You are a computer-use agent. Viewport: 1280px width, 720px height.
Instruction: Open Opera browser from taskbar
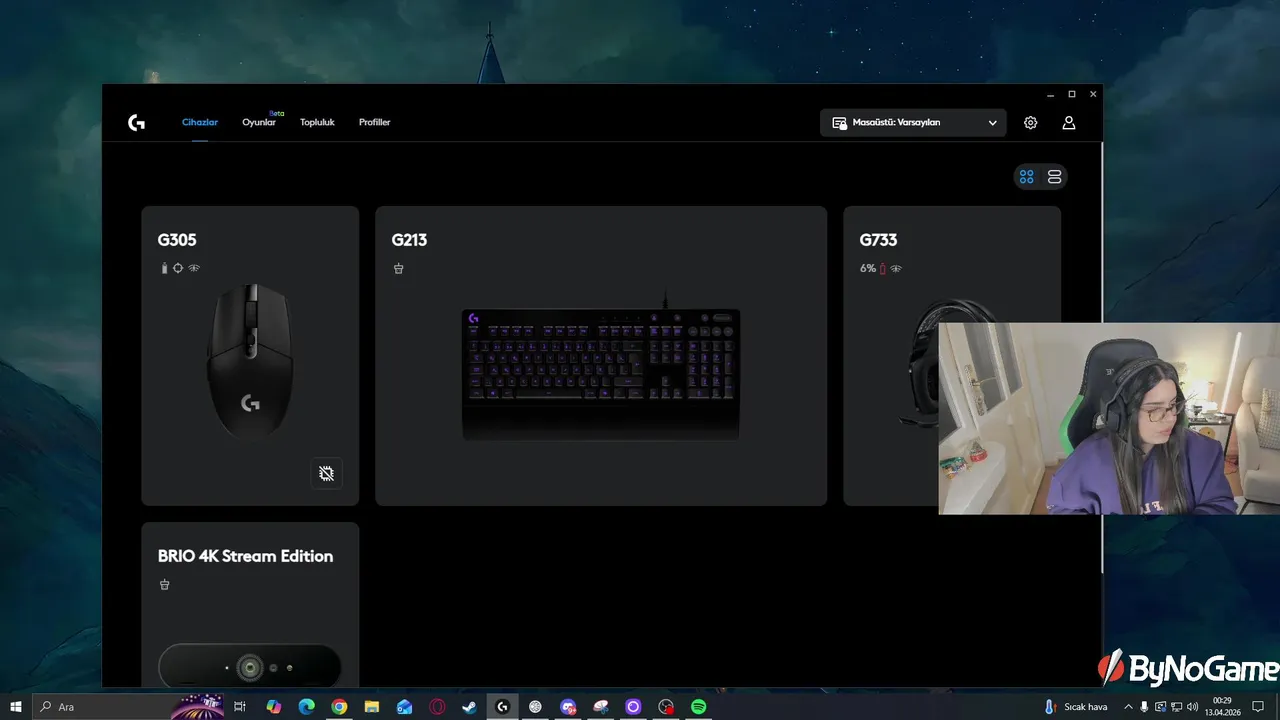coord(437,707)
